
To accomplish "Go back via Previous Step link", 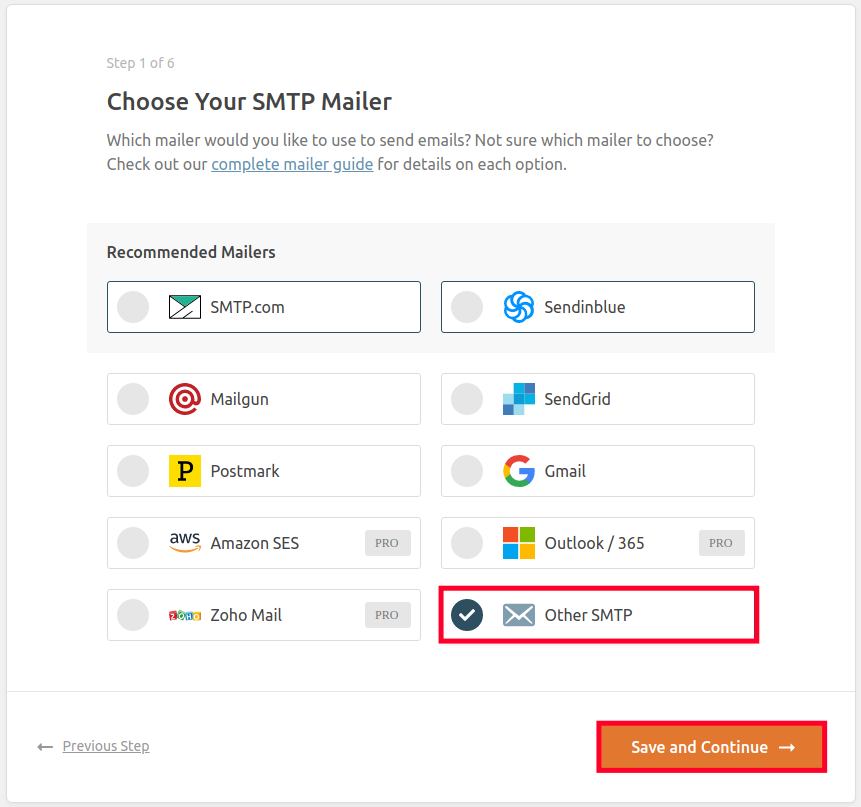I will point(105,746).
